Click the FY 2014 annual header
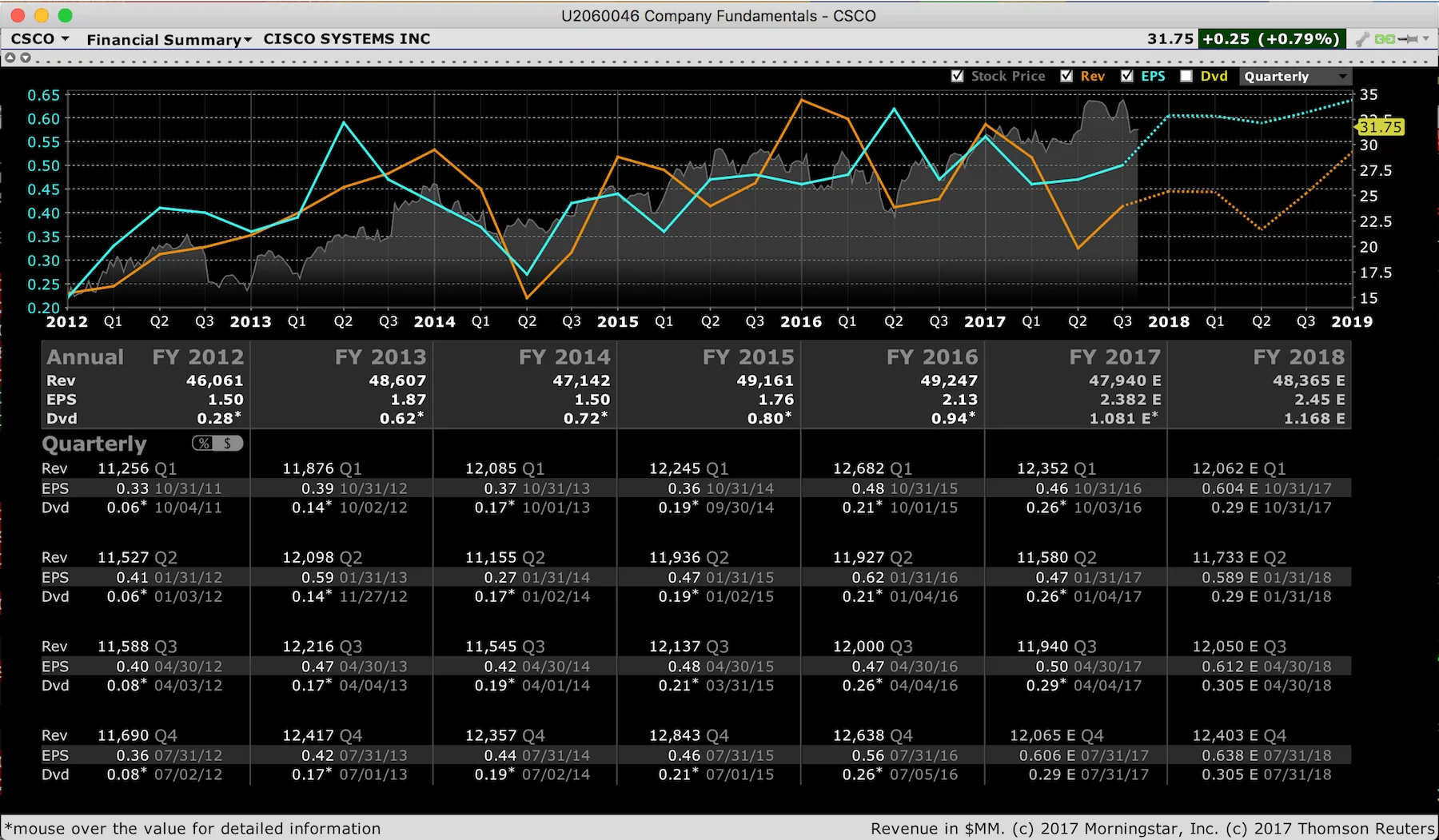1439x840 pixels. [564, 356]
